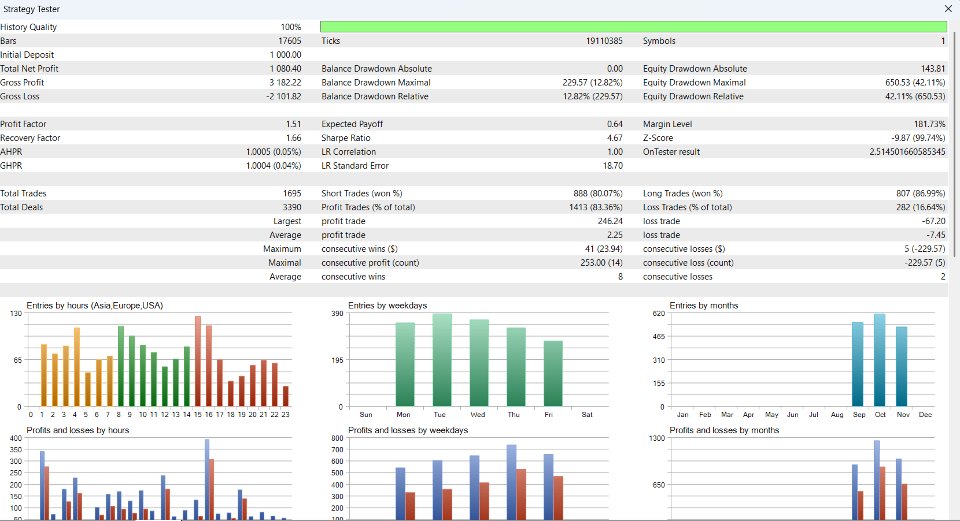Viewport: 960px width, 521px height.
Task: Click the Tue bar in Entries by weekdays
Action: point(442,361)
